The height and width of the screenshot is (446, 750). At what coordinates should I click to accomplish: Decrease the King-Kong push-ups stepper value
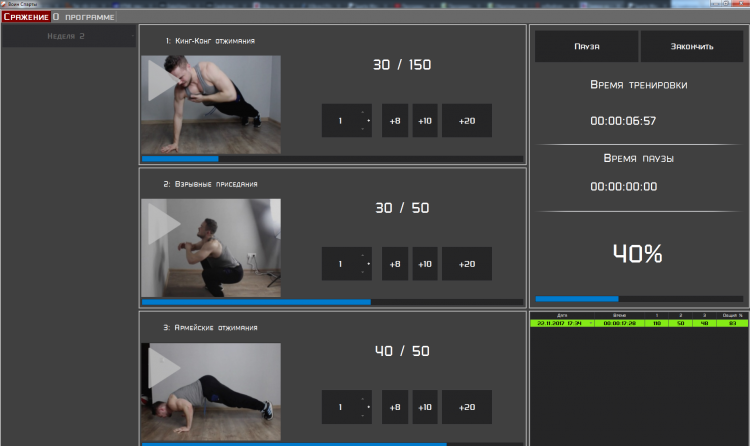[x=363, y=129]
